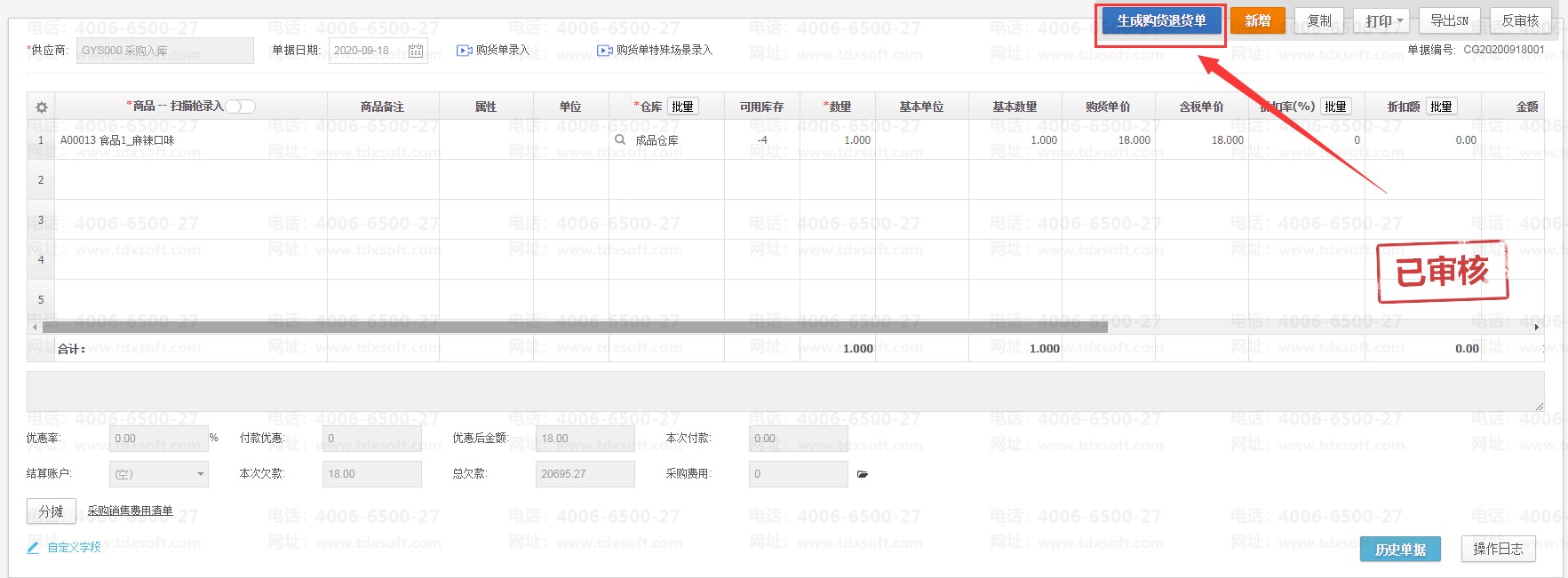This screenshot has width=1568, height=578.
Task: Click 批量 button next to 仓库
Action: click(x=682, y=107)
